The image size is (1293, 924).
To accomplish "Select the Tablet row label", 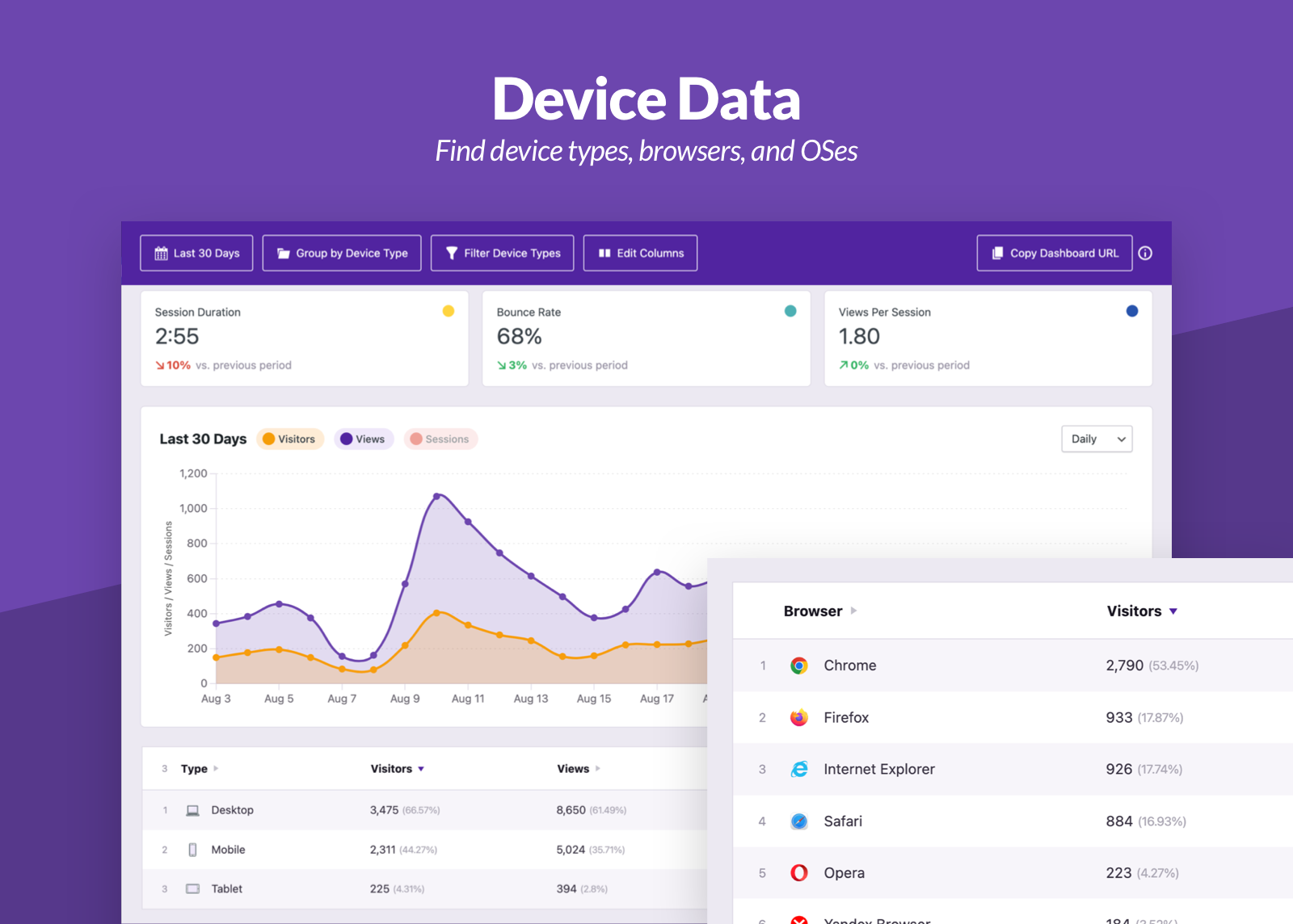I will coord(227,888).
